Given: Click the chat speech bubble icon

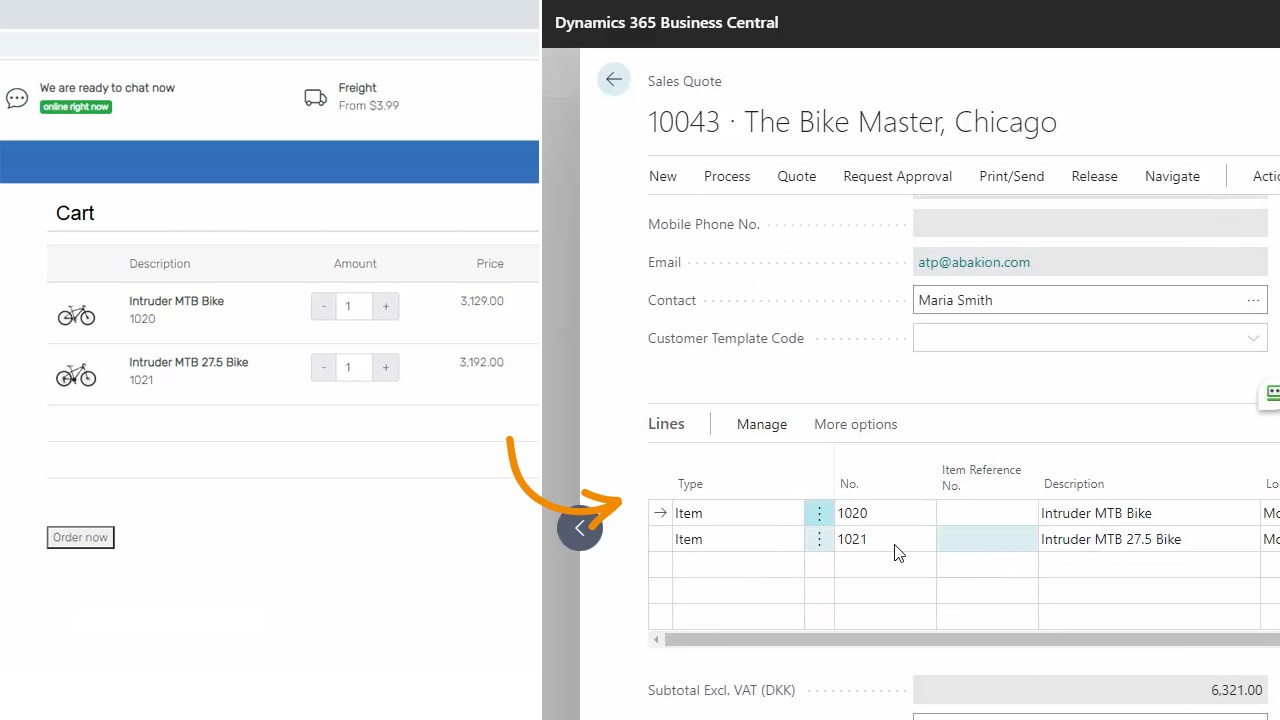Looking at the screenshot, I should (17, 98).
